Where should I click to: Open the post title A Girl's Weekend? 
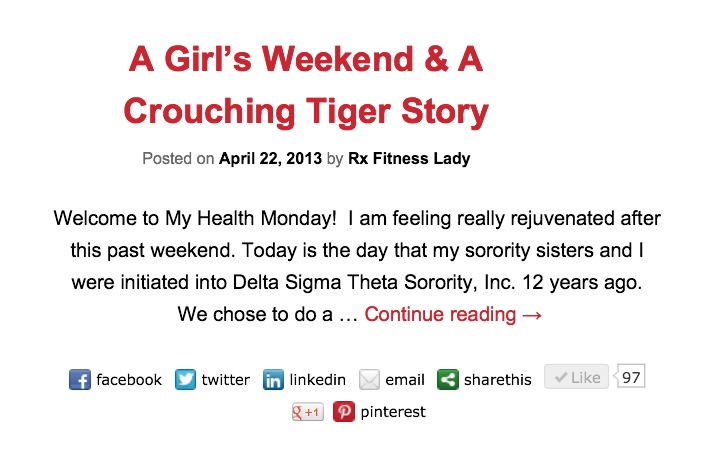[x=306, y=59]
